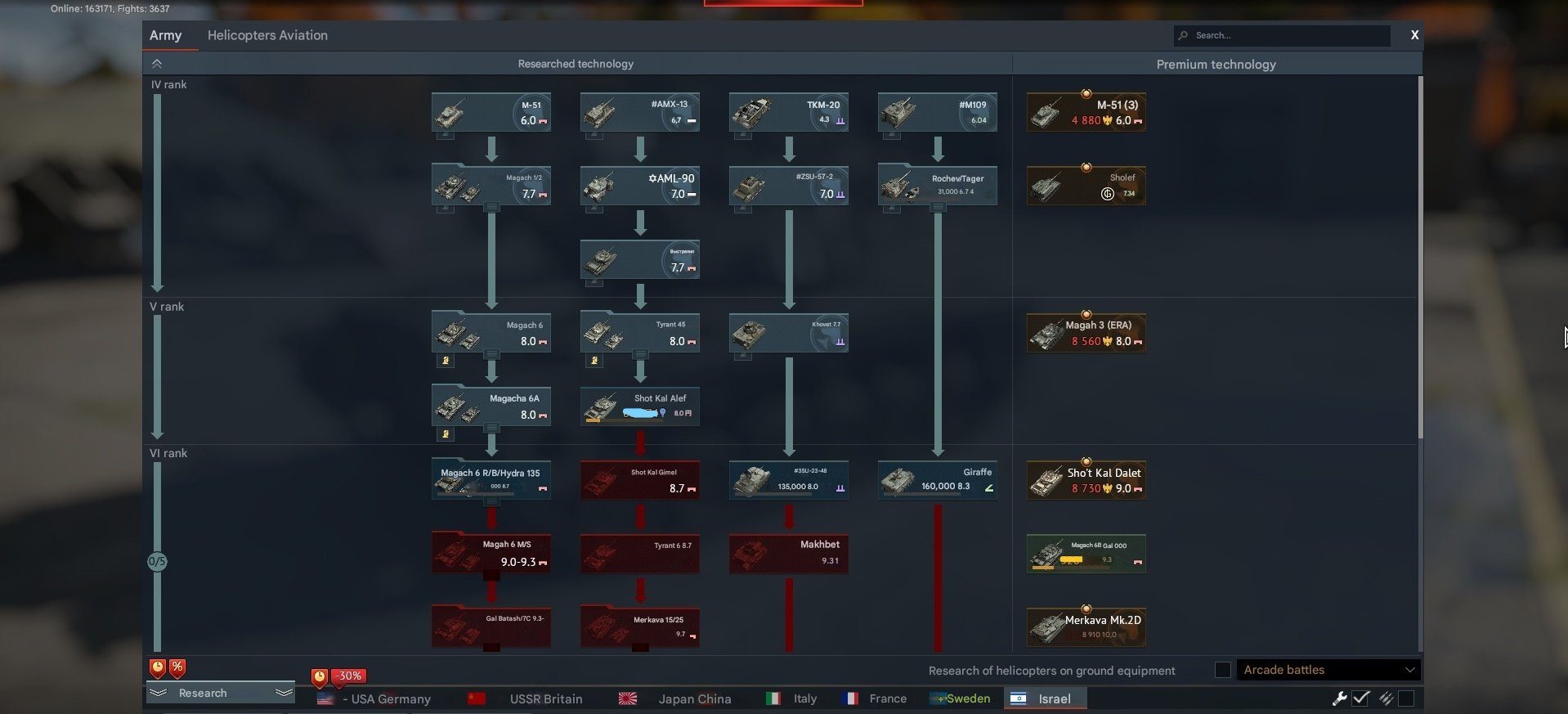Select the #ZSU-23-4 vehicle card
1568x714 pixels.
point(788,480)
